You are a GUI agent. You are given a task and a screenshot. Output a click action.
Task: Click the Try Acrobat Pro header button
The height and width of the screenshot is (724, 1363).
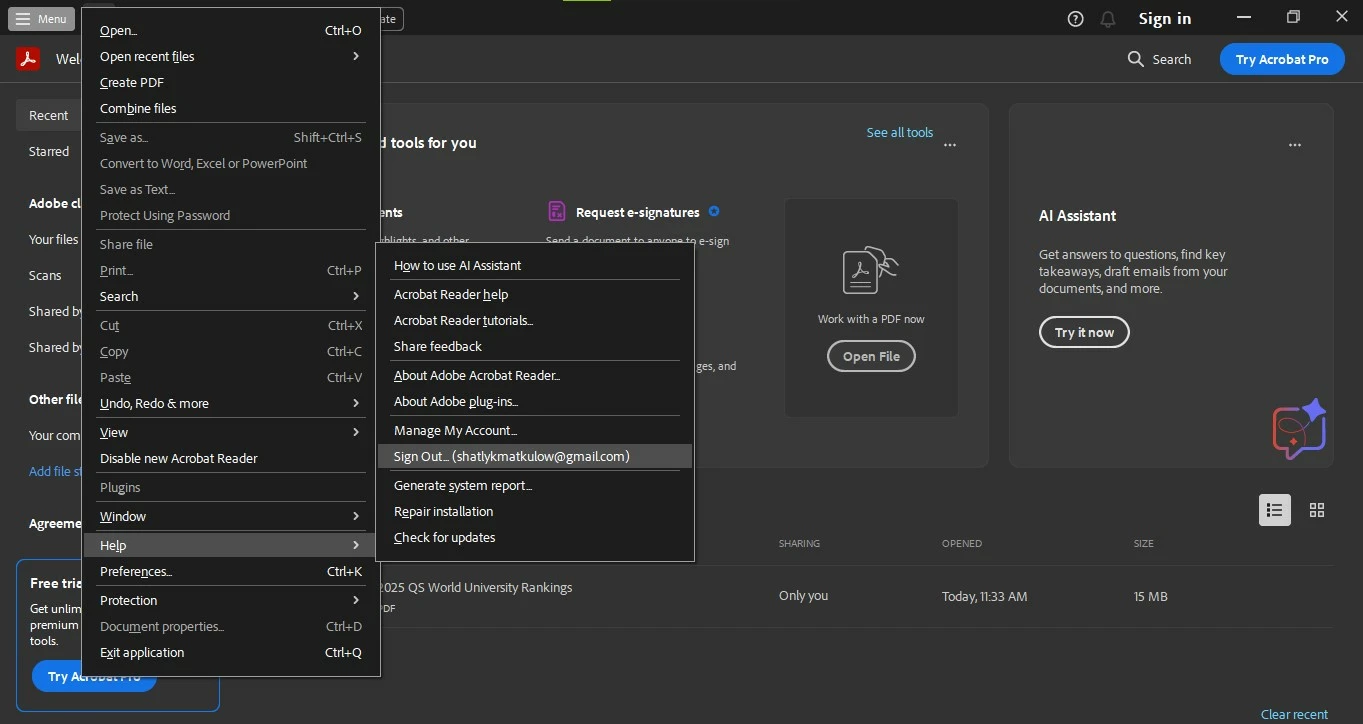coord(1282,59)
